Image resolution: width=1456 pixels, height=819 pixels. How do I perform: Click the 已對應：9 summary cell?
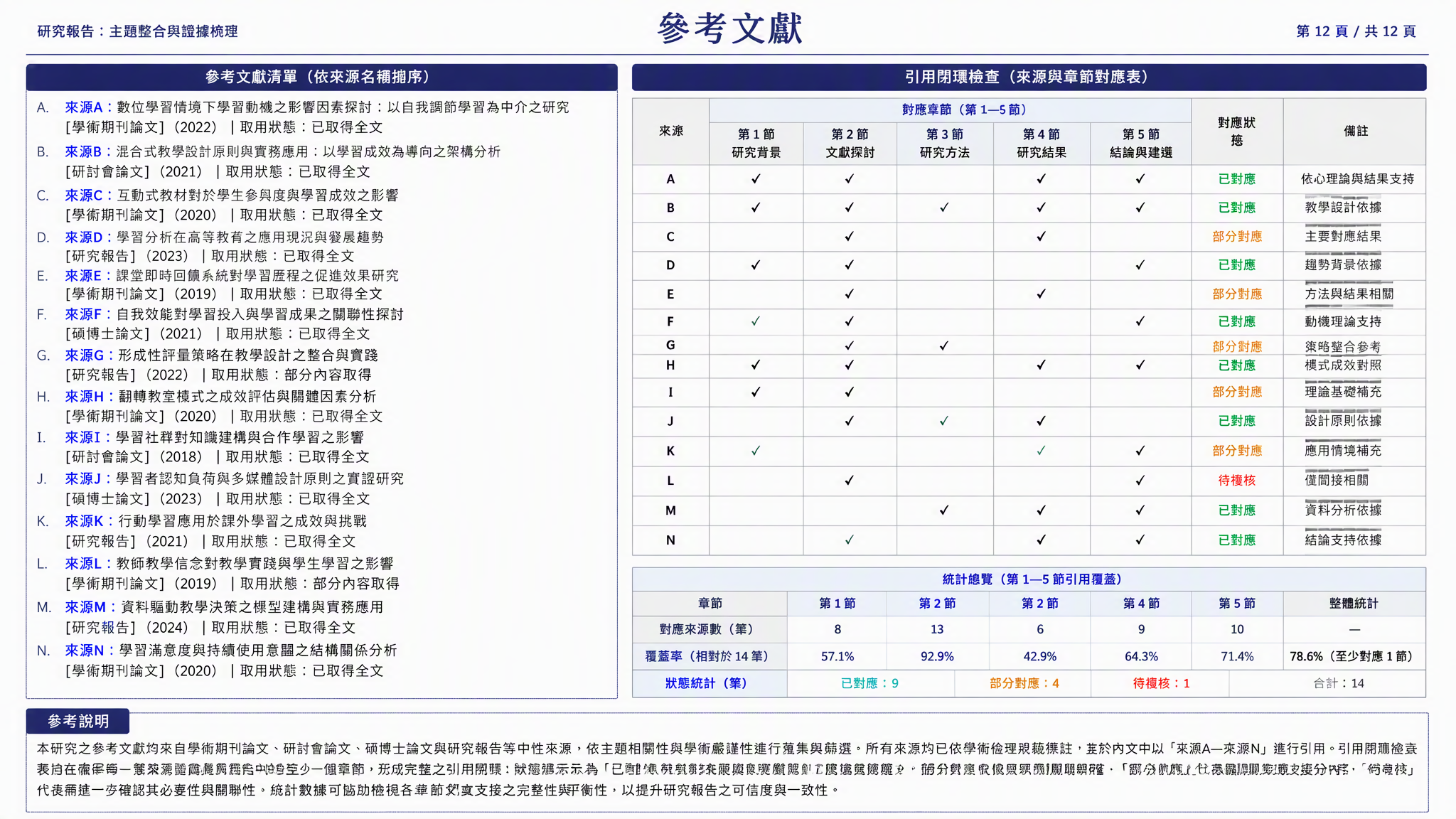[x=870, y=683]
